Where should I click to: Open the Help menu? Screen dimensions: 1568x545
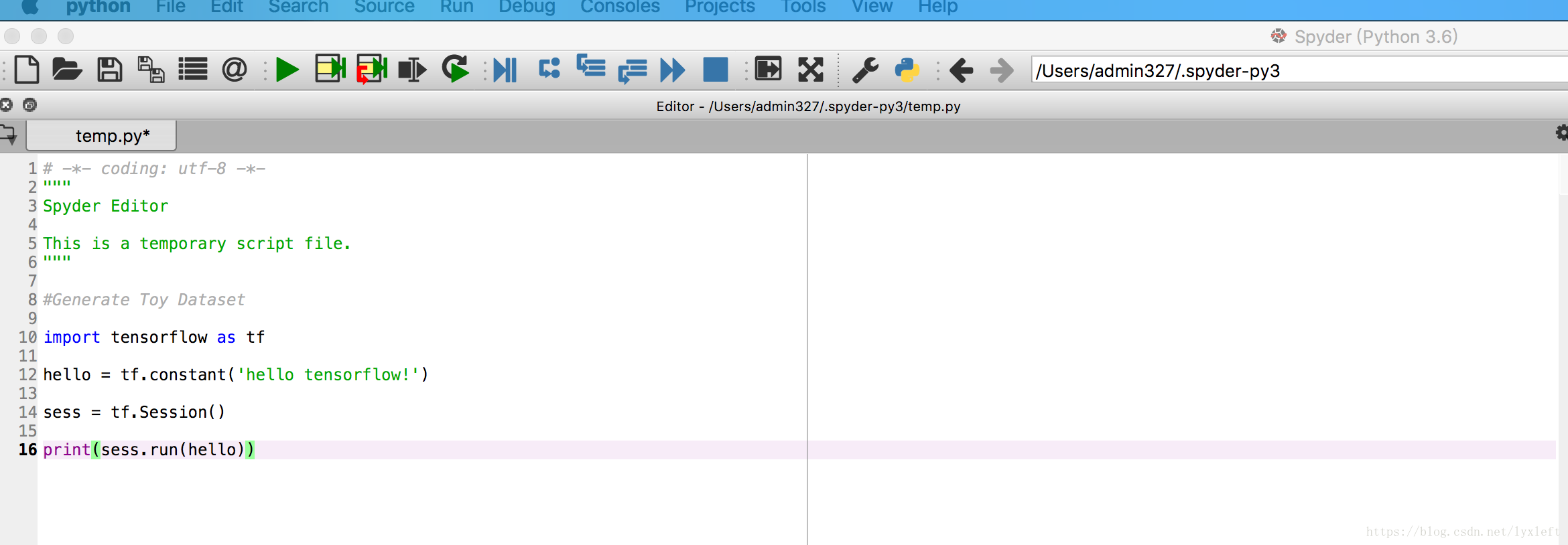(x=937, y=7)
